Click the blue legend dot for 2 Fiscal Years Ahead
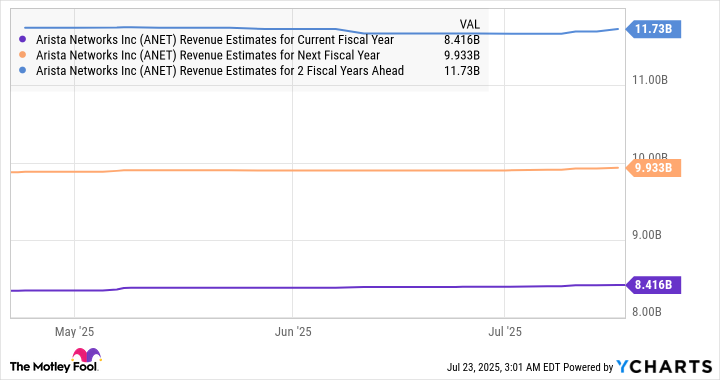The image size is (720, 380). click(x=22, y=71)
